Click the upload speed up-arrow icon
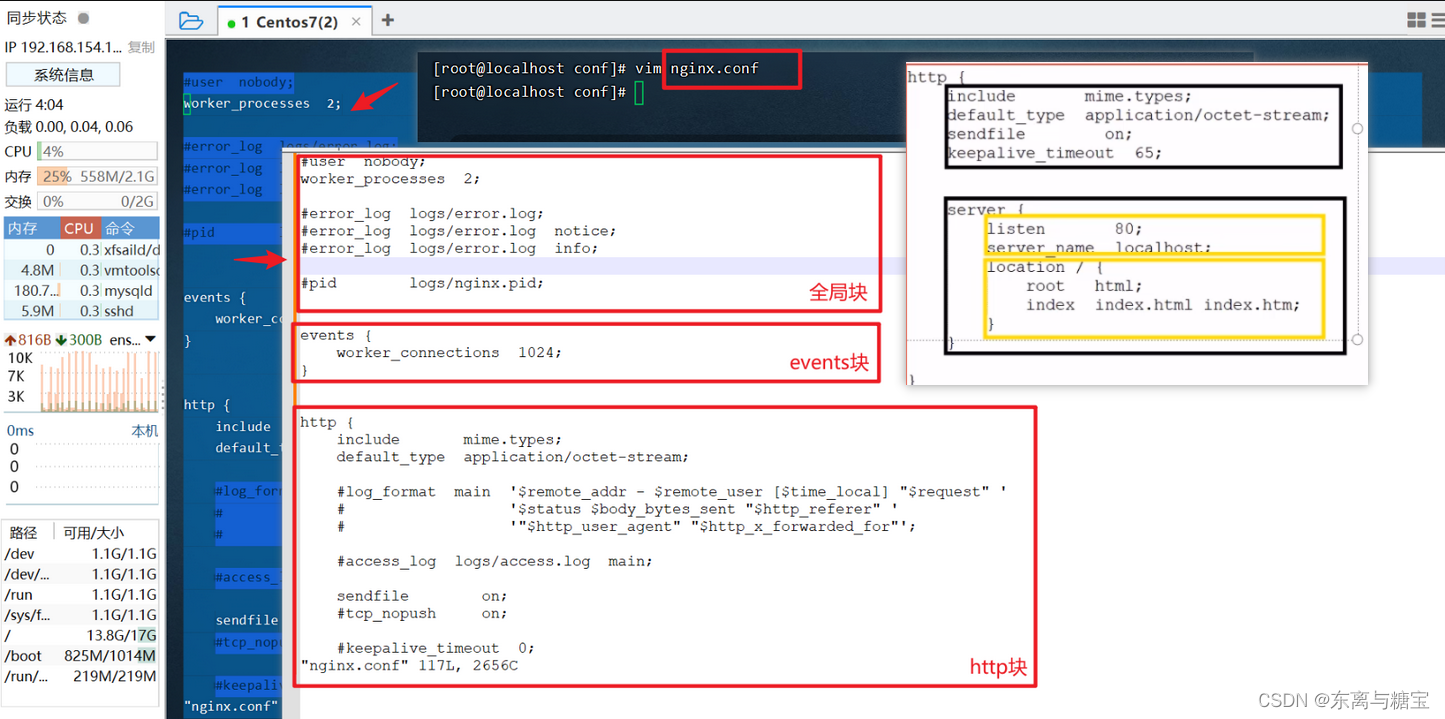The width and height of the screenshot is (1445, 719). 11,340
